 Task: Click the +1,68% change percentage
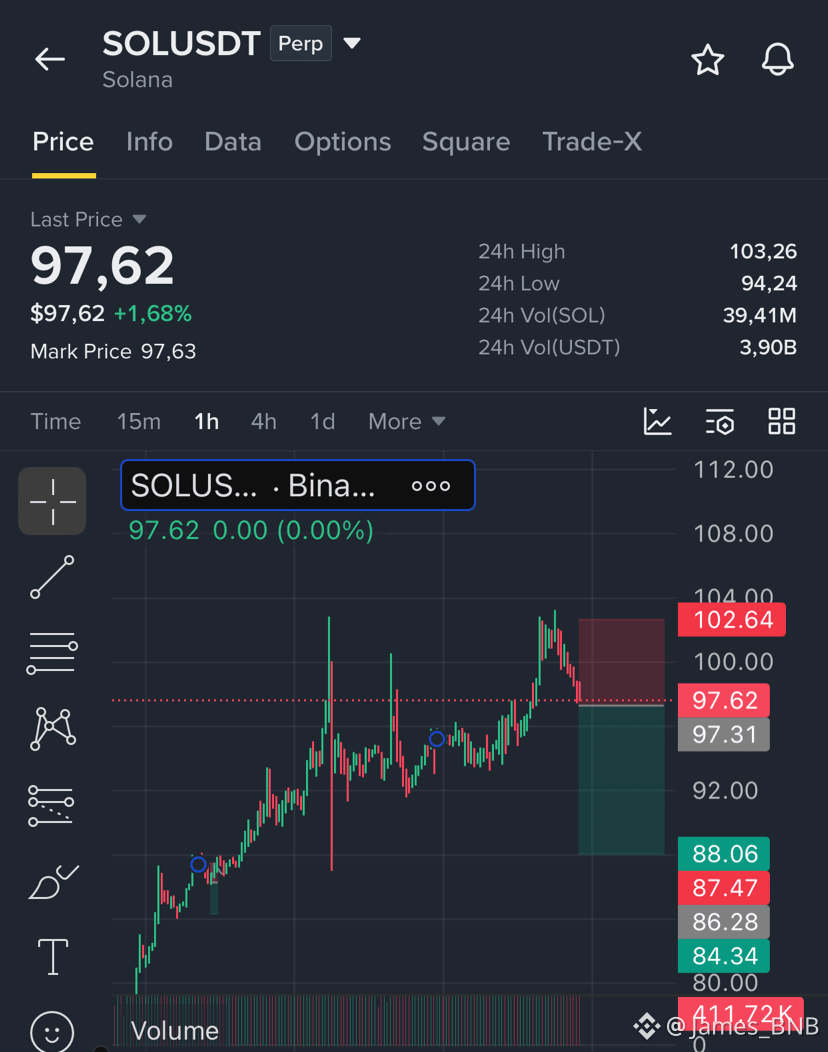tap(153, 313)
